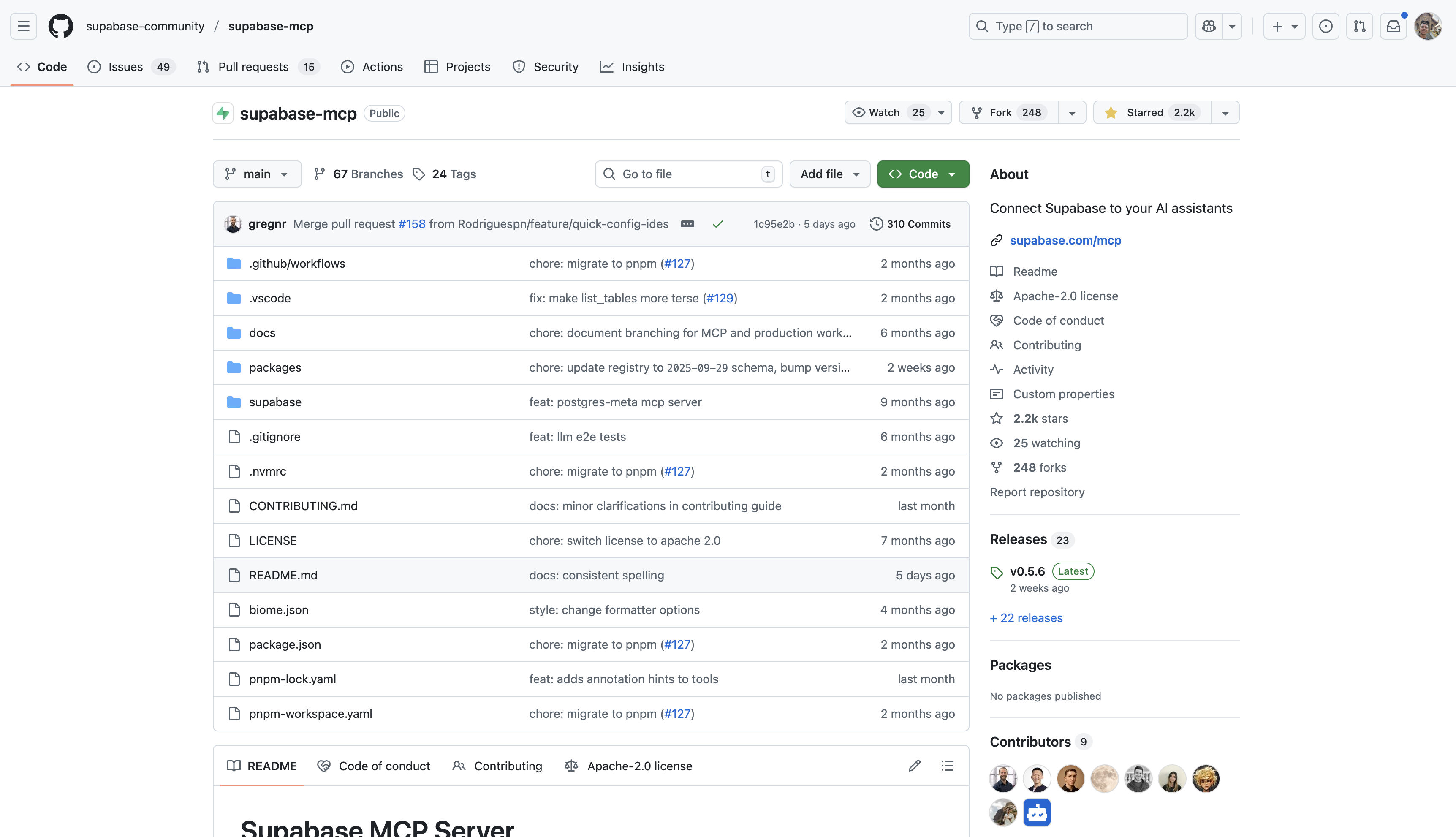Open the main branch selector dropdown
The width and height of the screenshot is (1456, 837).
(257, 174)
